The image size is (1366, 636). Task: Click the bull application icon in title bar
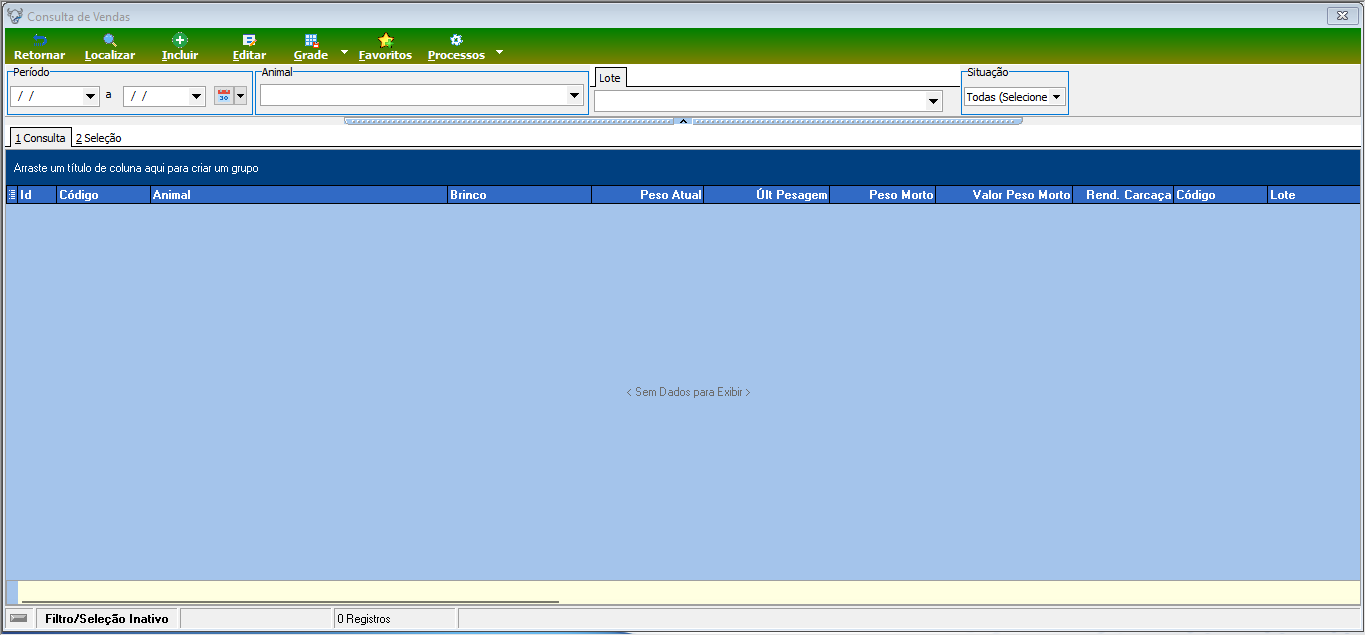(14, 16)
